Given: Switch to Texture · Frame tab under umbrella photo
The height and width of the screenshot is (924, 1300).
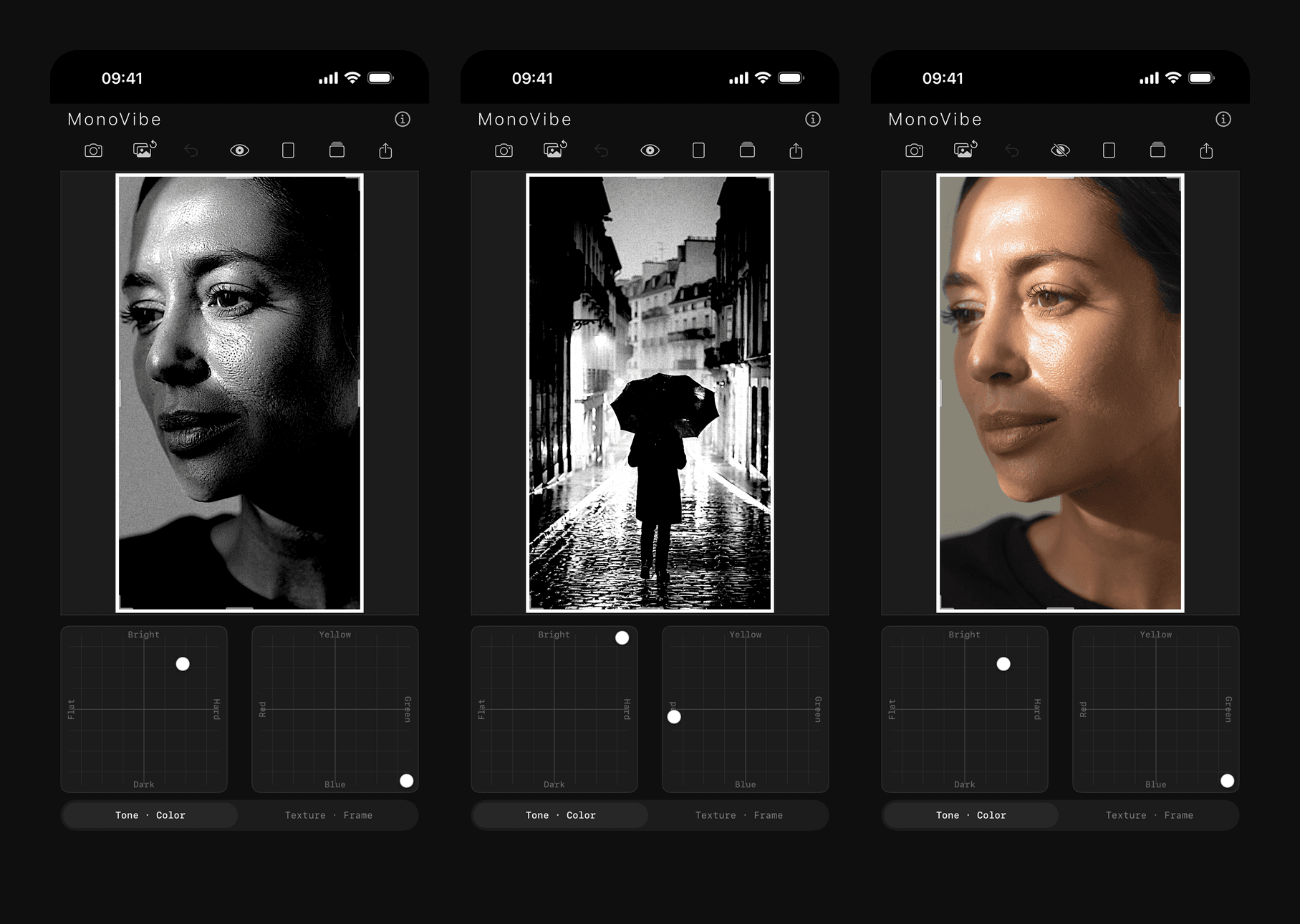Looking at the screenshot, I should click(x=739, y=815).
